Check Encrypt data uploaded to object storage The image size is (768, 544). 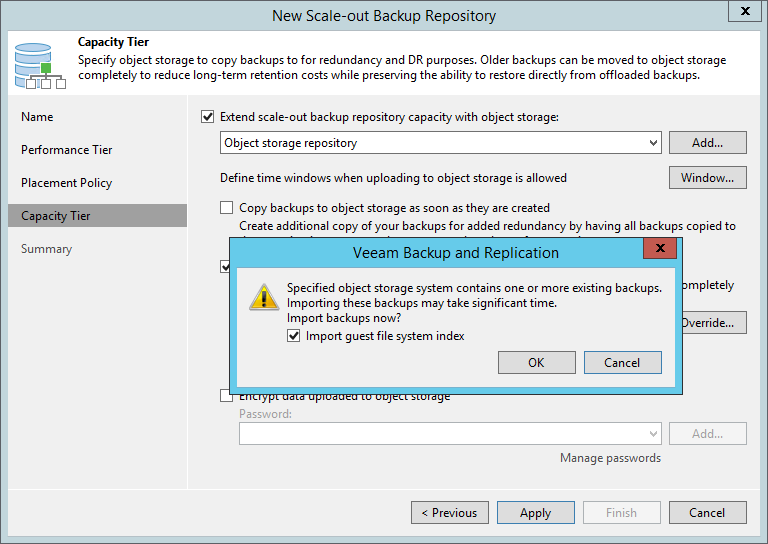click(227, 396)
